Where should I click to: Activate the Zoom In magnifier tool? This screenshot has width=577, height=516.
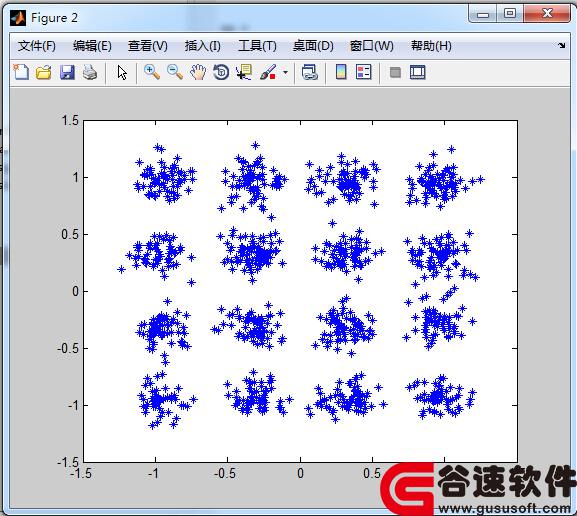(x=152, y=72)
